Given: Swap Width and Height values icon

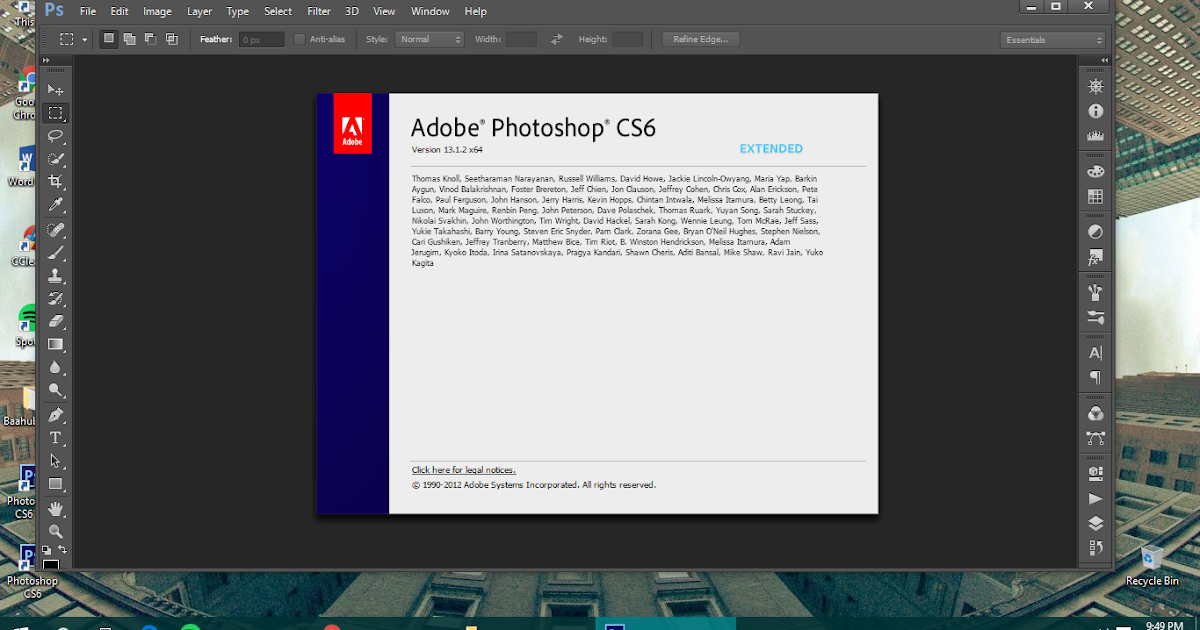Looking at the screenshot, I should click(x=557, y=39).
